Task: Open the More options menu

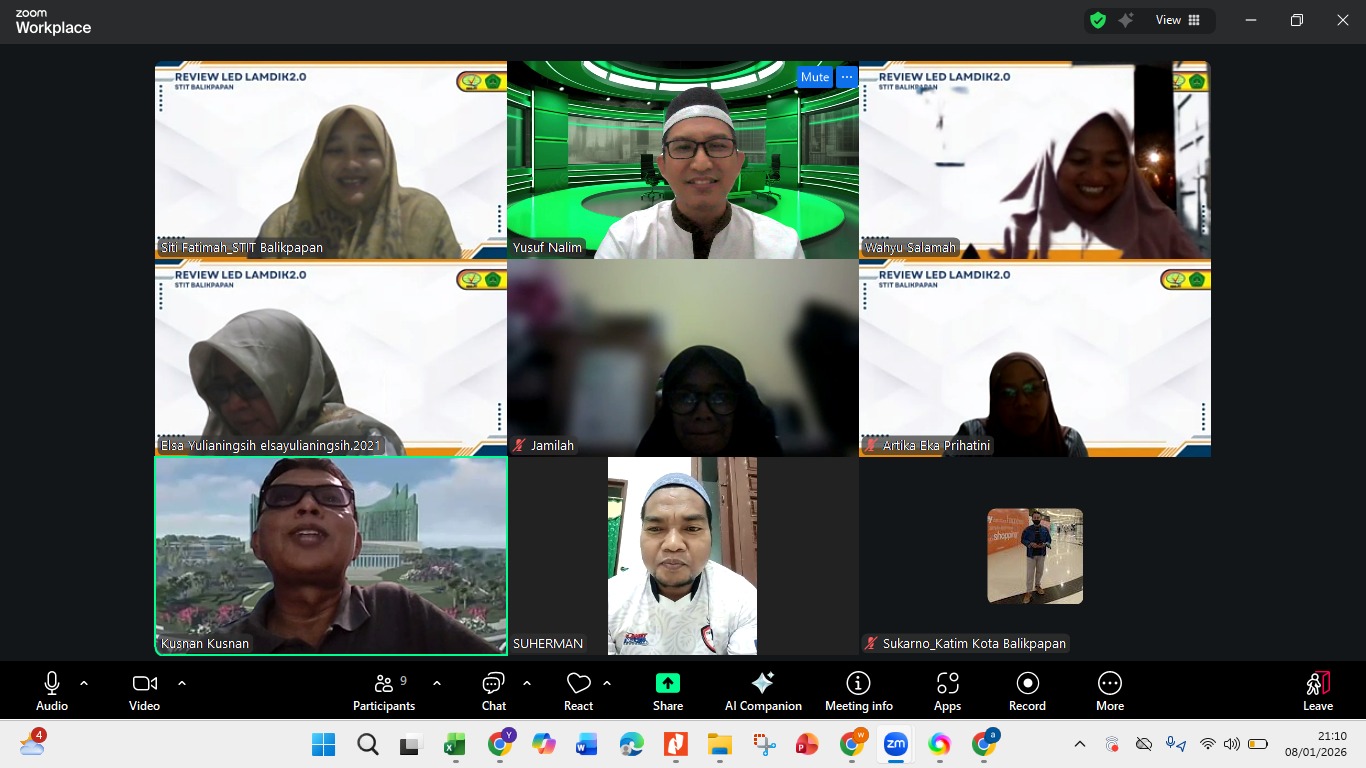Action: [x=1109, y=691]
